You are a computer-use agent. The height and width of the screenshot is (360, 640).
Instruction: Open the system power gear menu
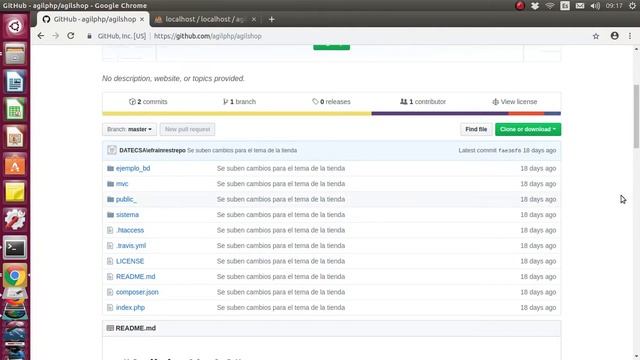coord(632,6)
